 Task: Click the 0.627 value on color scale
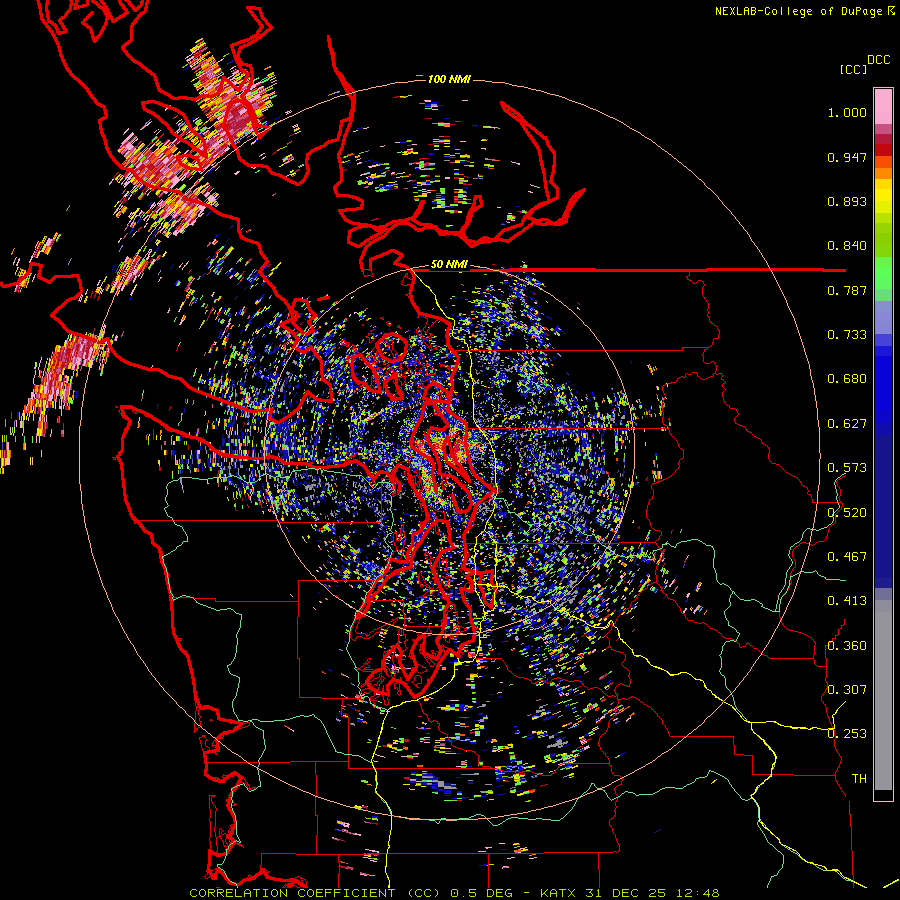point(847,424)
